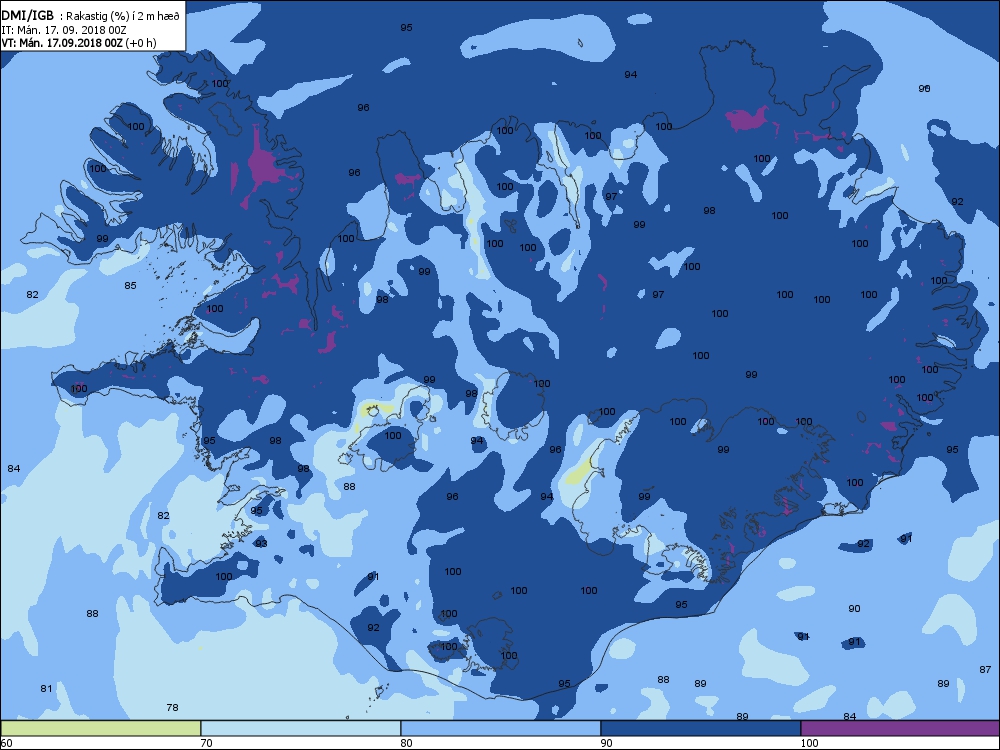The height and width of the screenshot is (750, 1000).
Task: Click the legend scale label '80'
Action: tap(406, 743)
